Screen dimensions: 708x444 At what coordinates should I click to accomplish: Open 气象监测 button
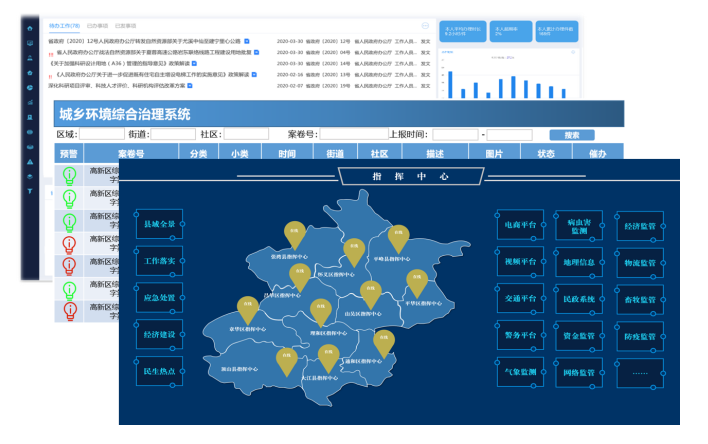(520, 372)
